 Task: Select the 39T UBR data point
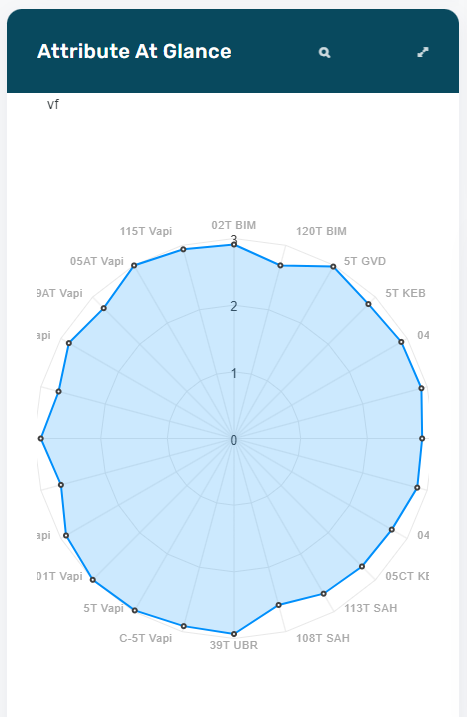click(234, 634)
